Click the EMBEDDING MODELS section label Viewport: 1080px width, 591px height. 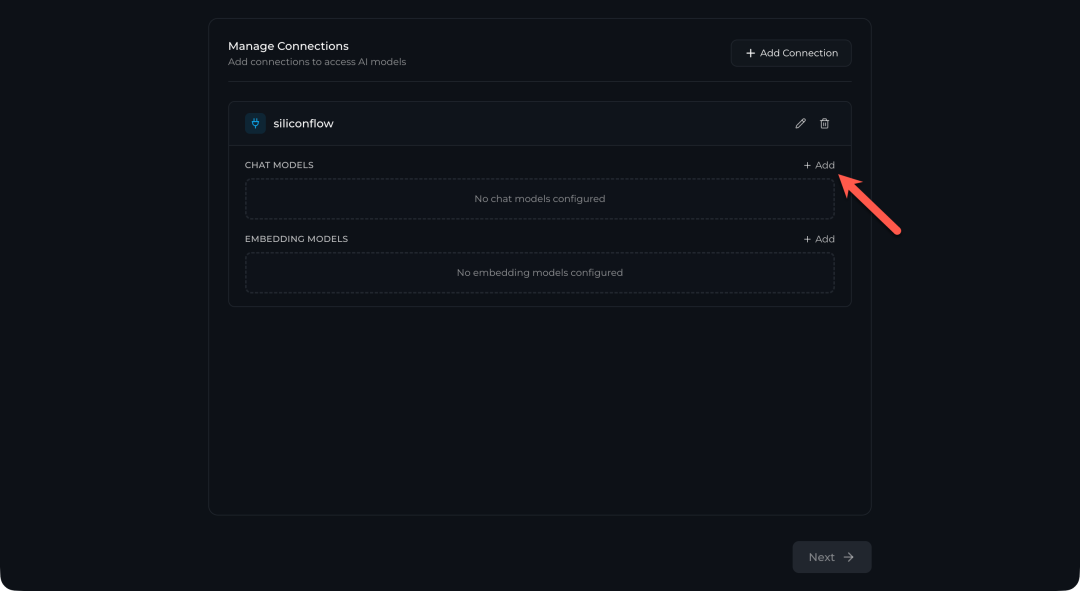click(x=296, y=239)
